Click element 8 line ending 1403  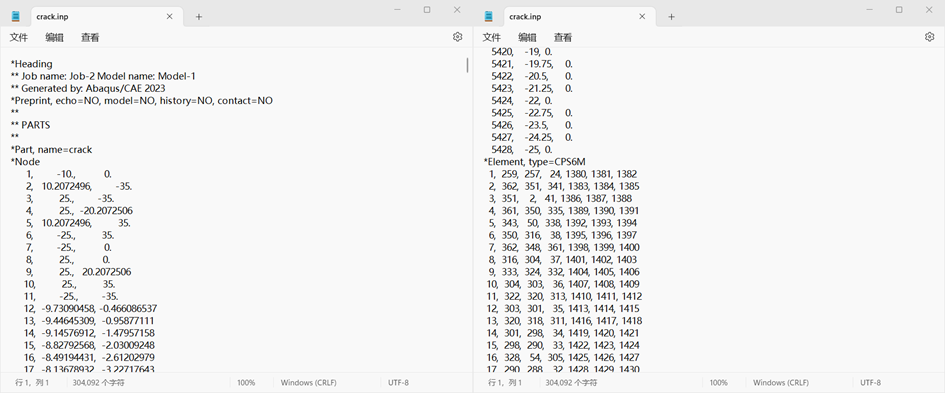pos(563,260)
